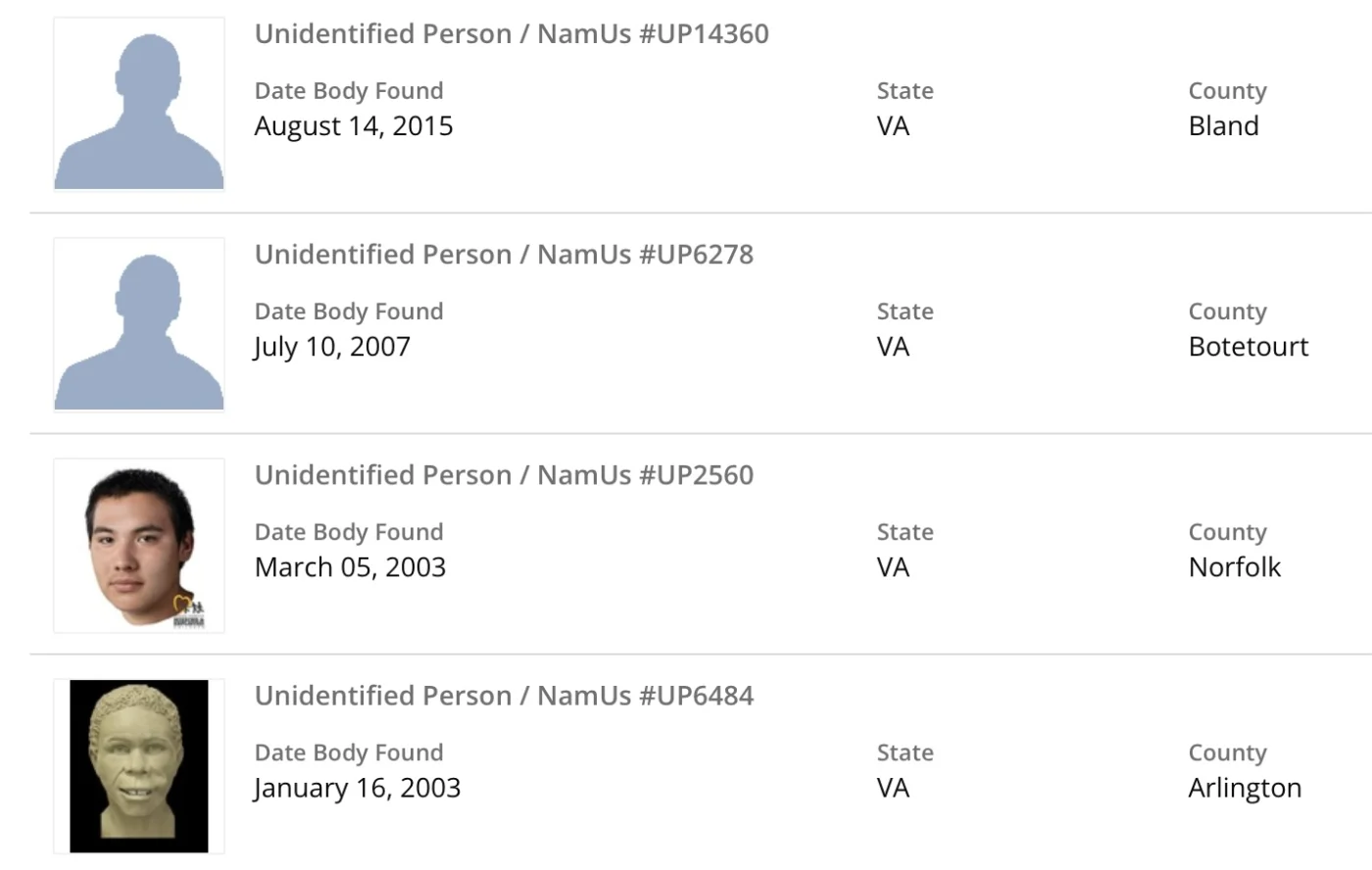
Task: Select the March 05, 2003 date text
Action: pos(350,566)
